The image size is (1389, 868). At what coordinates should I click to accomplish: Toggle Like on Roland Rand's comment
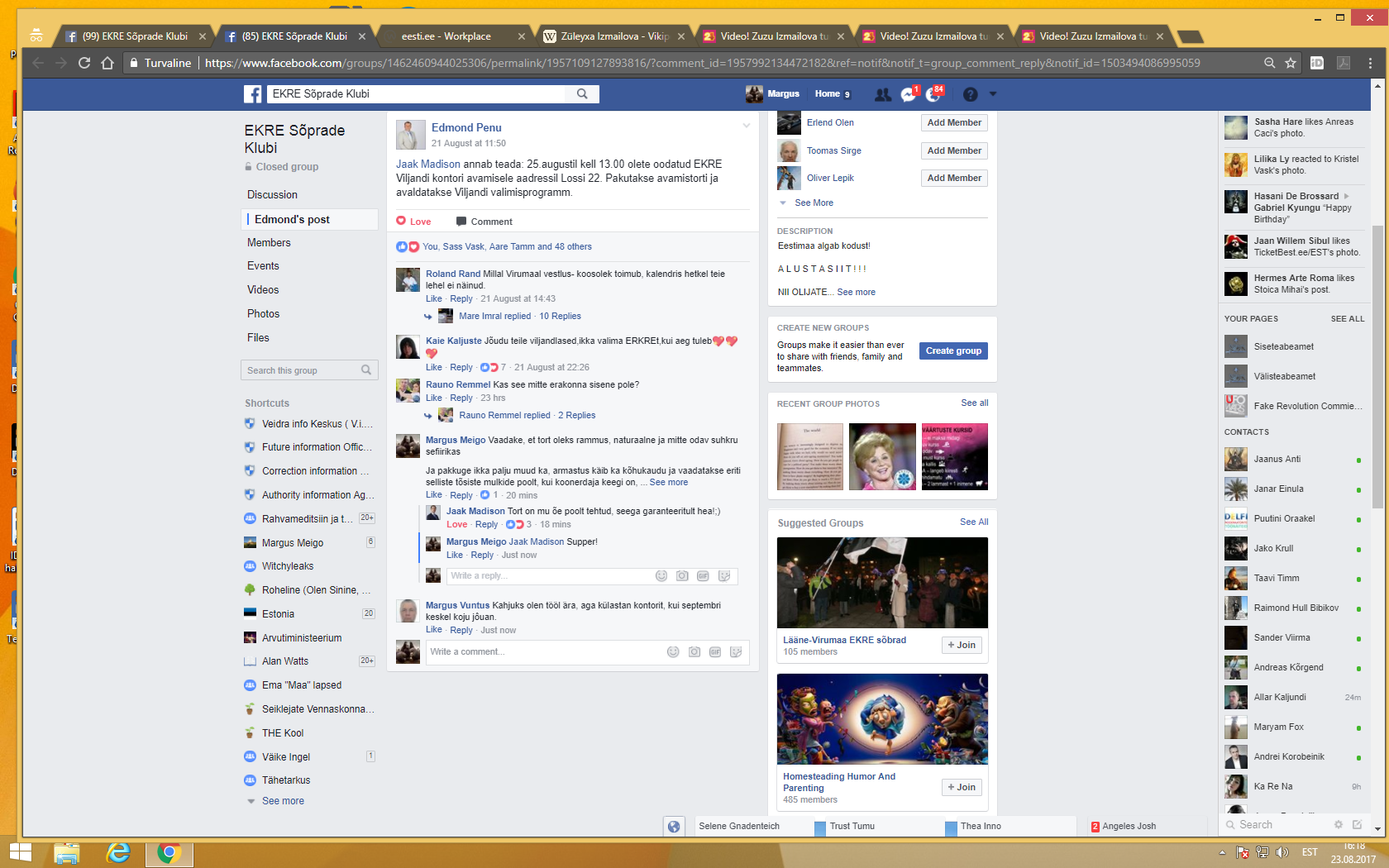pyautogui.click(x=433, y=298)
